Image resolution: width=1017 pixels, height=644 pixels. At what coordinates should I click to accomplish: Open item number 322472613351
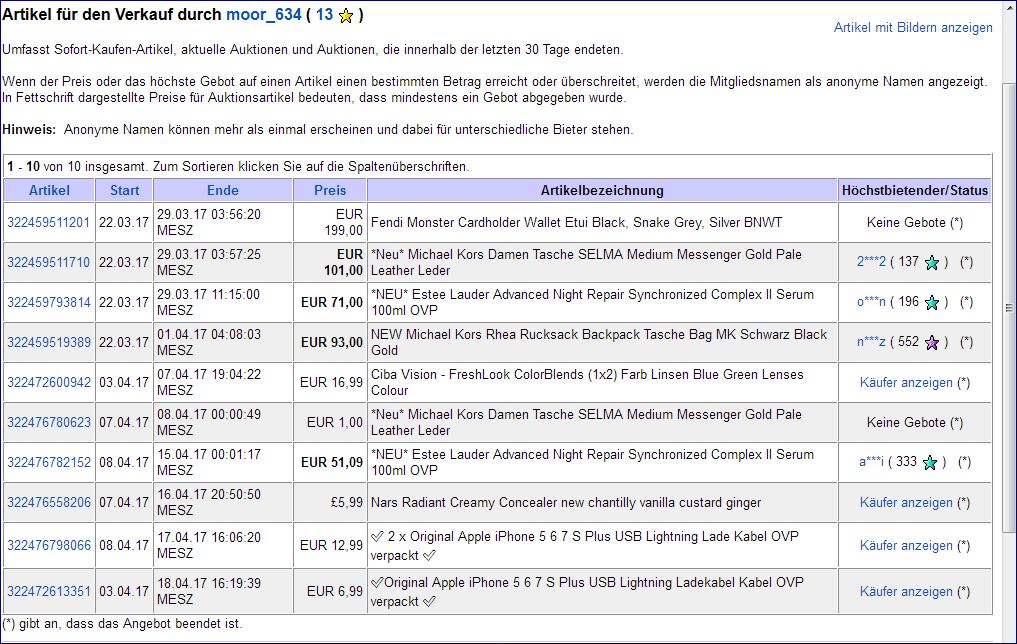click(x=49, y=591)
